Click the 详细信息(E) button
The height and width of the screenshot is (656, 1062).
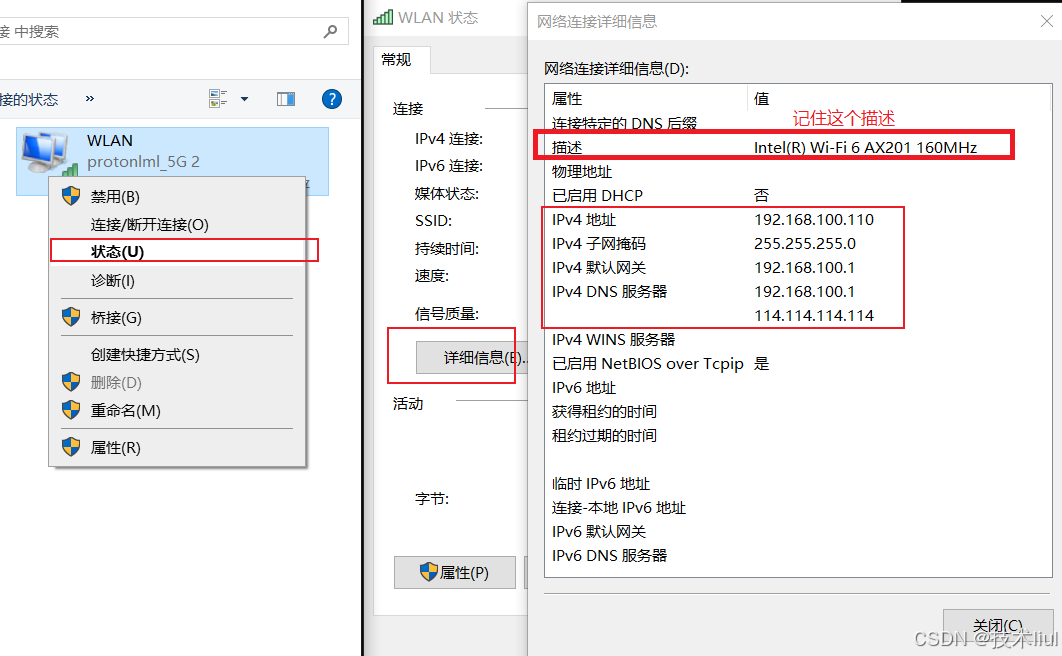471,357
